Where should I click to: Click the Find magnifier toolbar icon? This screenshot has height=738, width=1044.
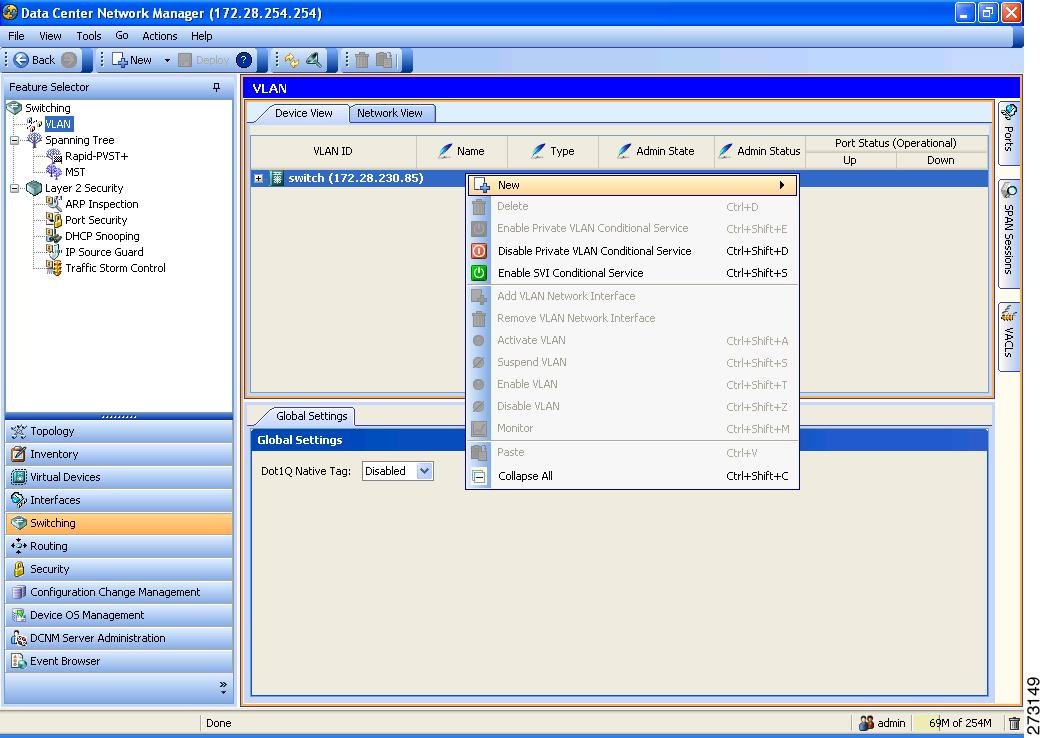click(x=314, y=60)
